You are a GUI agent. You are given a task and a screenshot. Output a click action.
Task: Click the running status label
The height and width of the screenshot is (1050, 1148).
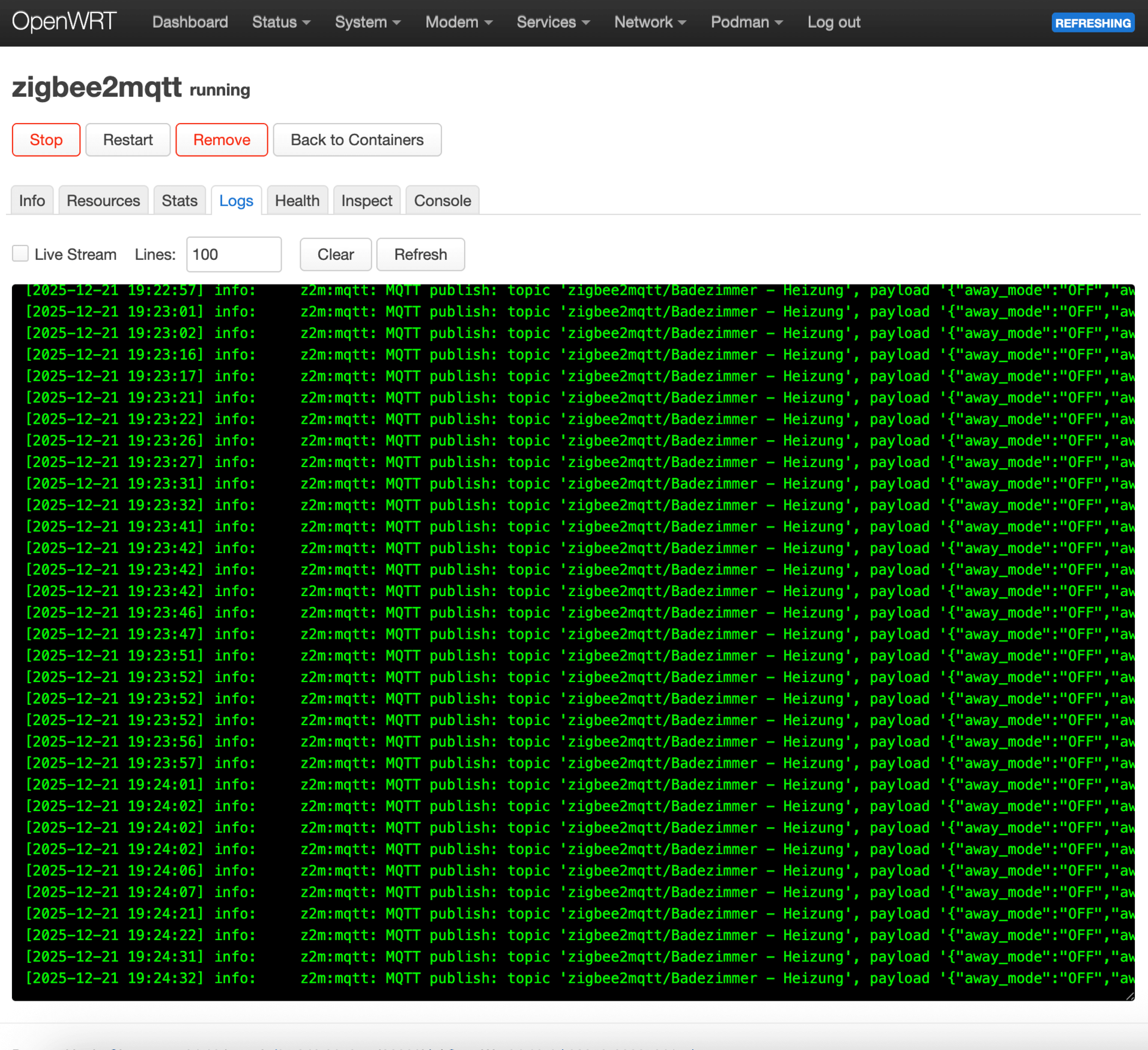(x=220, y=90)
